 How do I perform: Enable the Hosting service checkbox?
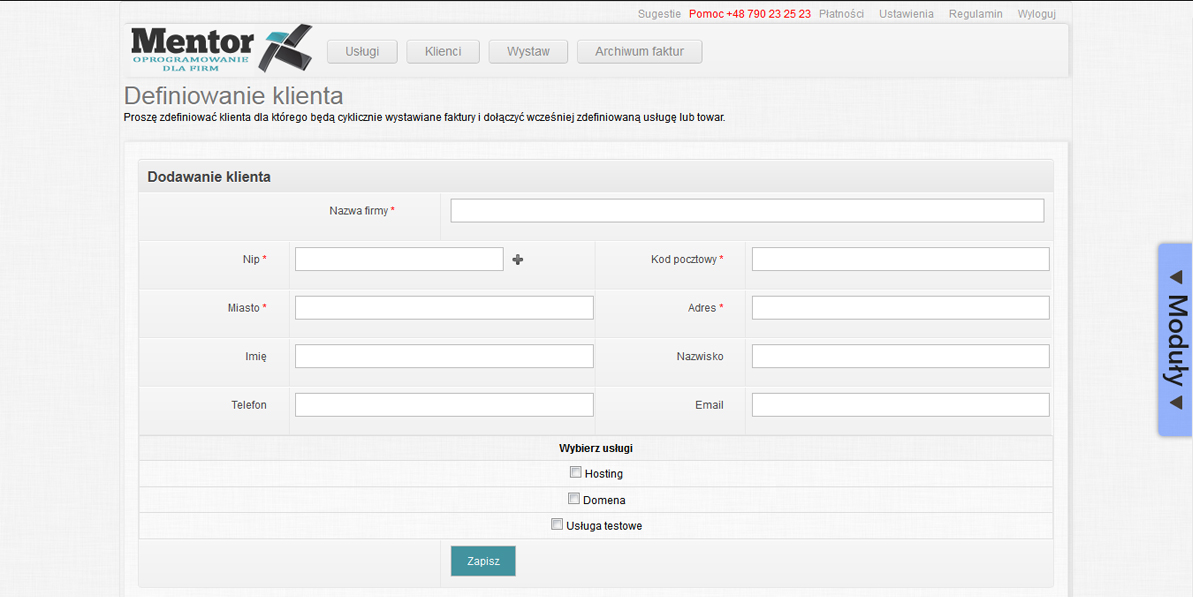[575, 472]
